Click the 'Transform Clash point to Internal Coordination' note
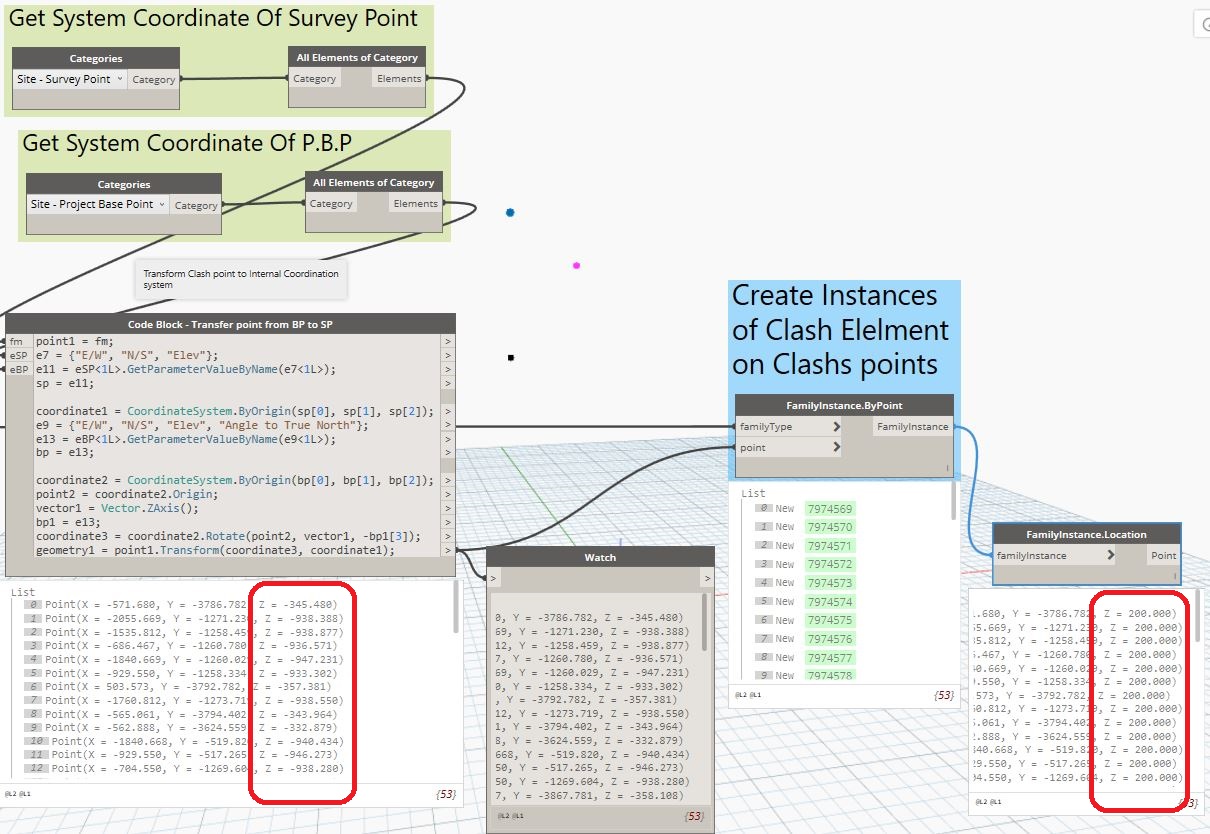The image size is (1210, 834). pyautogui.click(x=241, y=279)
